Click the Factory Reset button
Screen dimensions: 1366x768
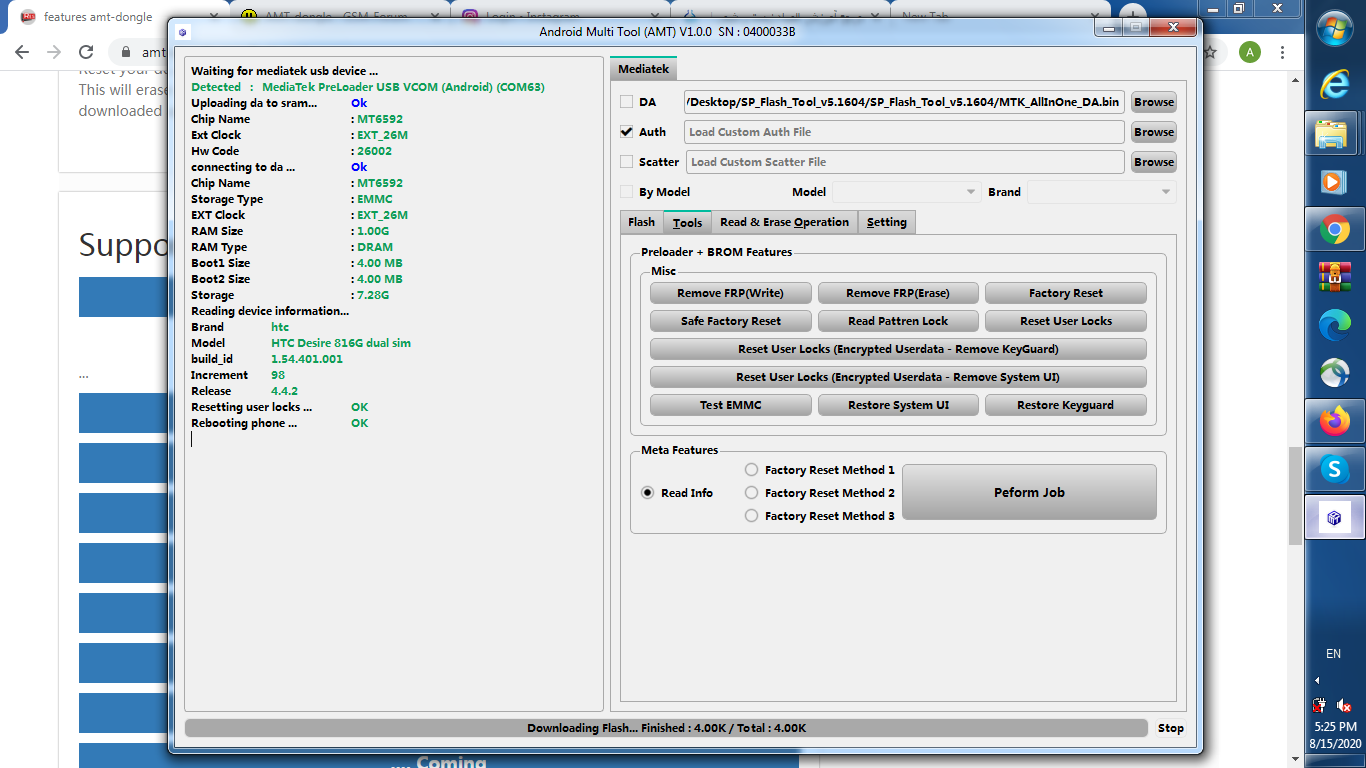click(1066, 293)
